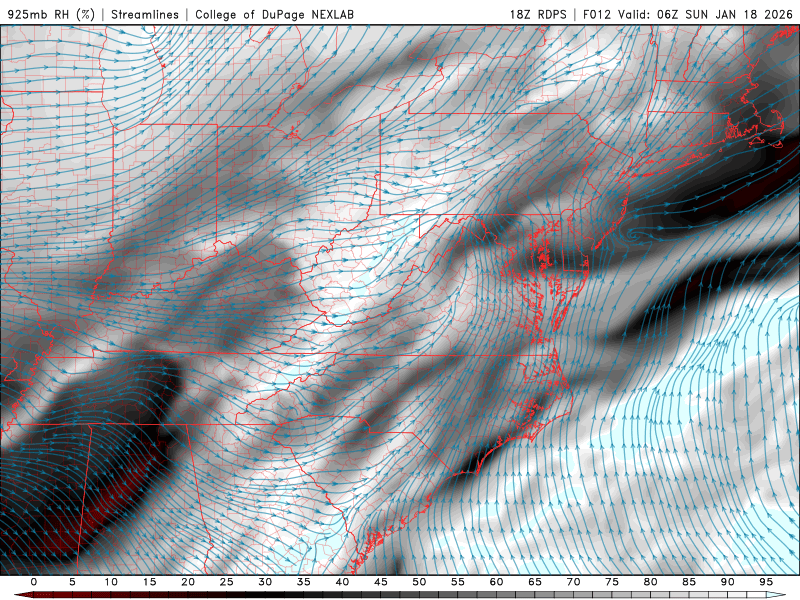
Task: Click the "Streamlines" header label
Action: tap(145, 14)
